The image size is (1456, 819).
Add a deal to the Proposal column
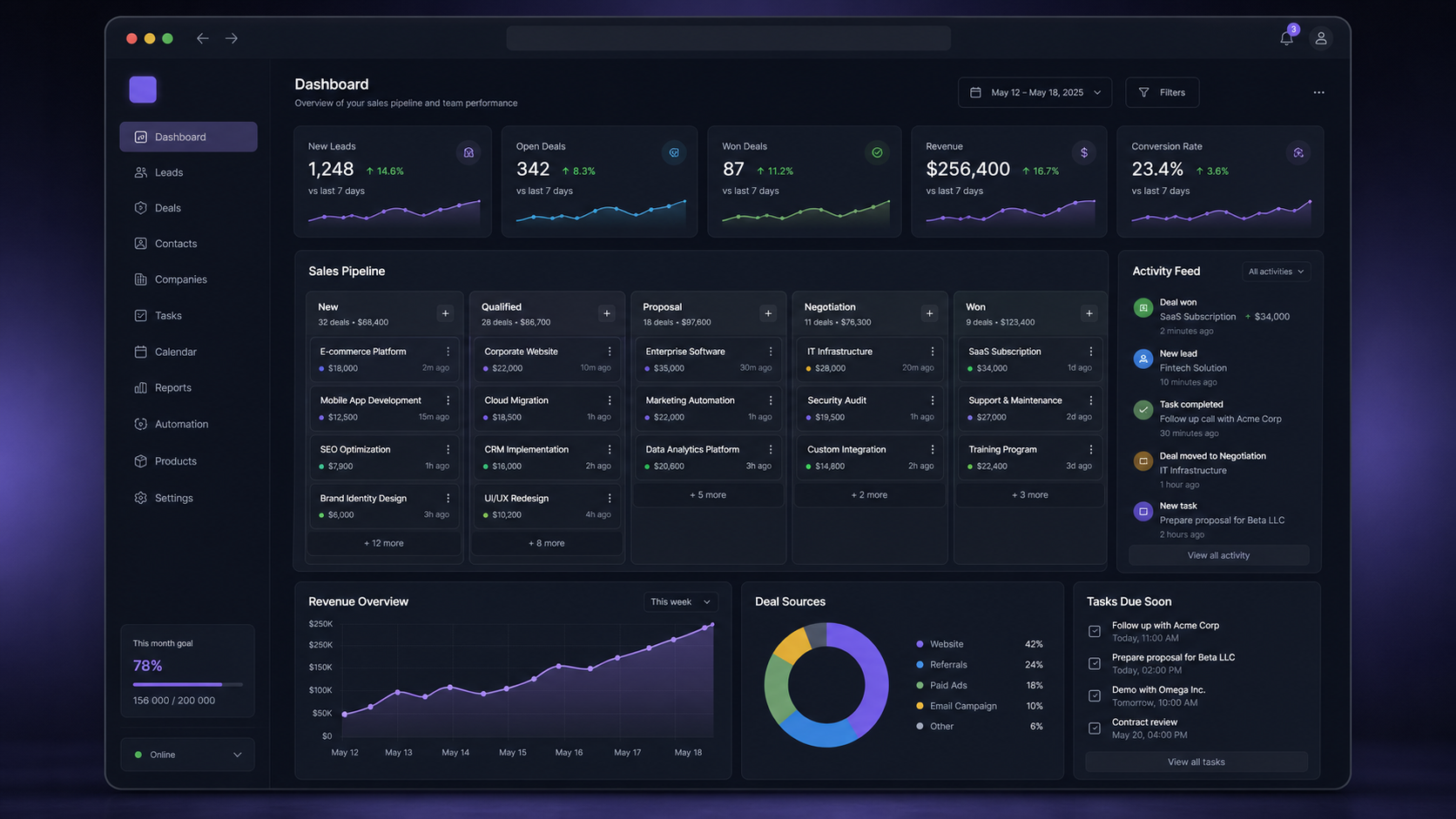tap(768, 313)
